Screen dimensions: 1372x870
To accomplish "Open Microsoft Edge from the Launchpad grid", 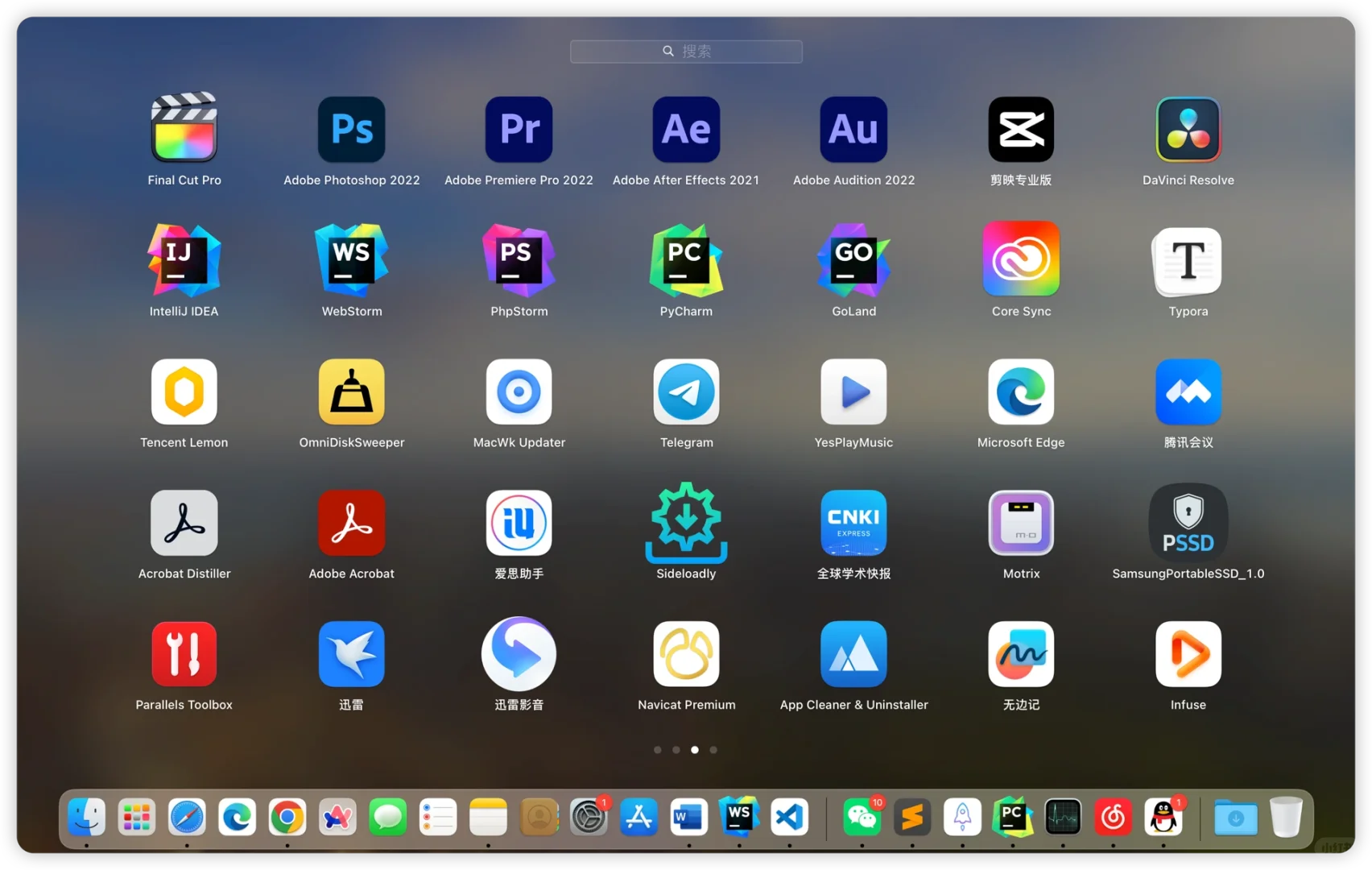I will point(1022,391).
